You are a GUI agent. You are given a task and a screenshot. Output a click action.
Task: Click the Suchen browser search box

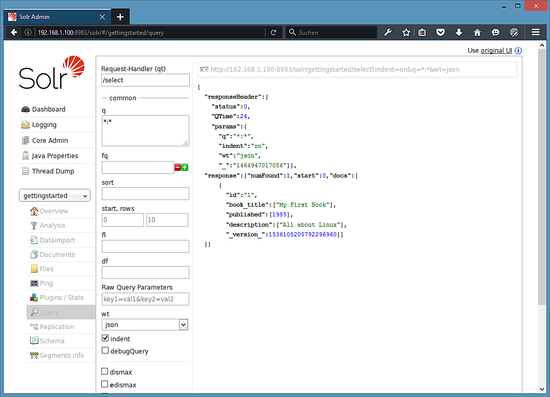(x=331, y=32)
